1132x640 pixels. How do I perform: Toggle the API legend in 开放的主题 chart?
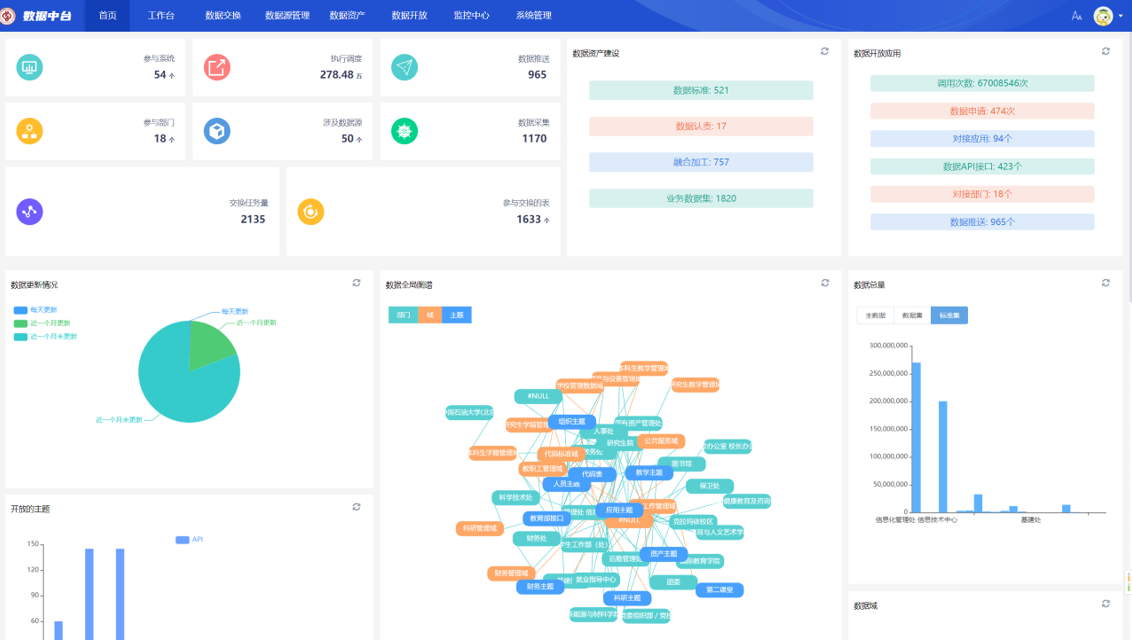tap(189, 540)
